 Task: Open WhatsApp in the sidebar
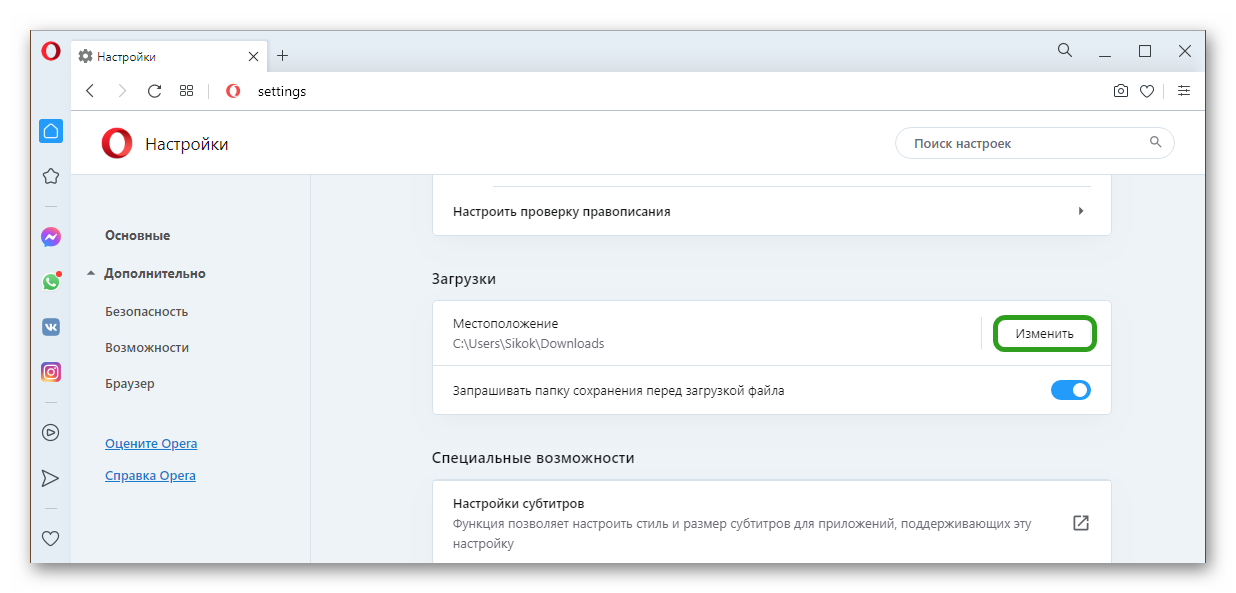pyautogui.click(x=51, y=282)
